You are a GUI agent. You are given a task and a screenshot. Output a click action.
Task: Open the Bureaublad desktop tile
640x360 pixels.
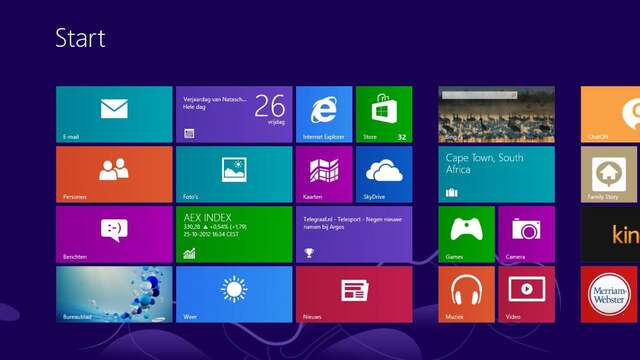tap(114, 294)
